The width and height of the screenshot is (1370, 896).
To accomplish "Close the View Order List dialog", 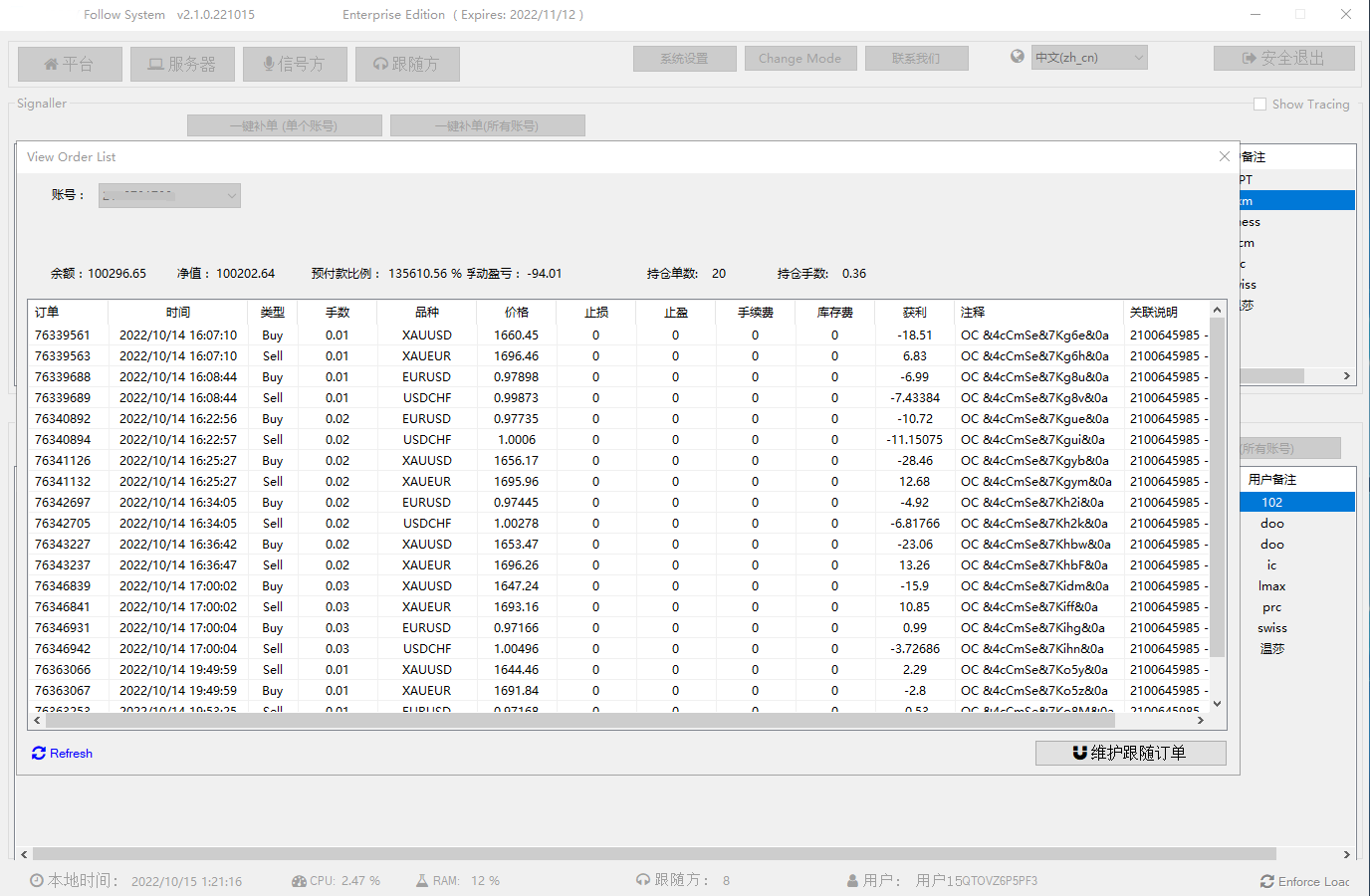I will point(1224,156).
